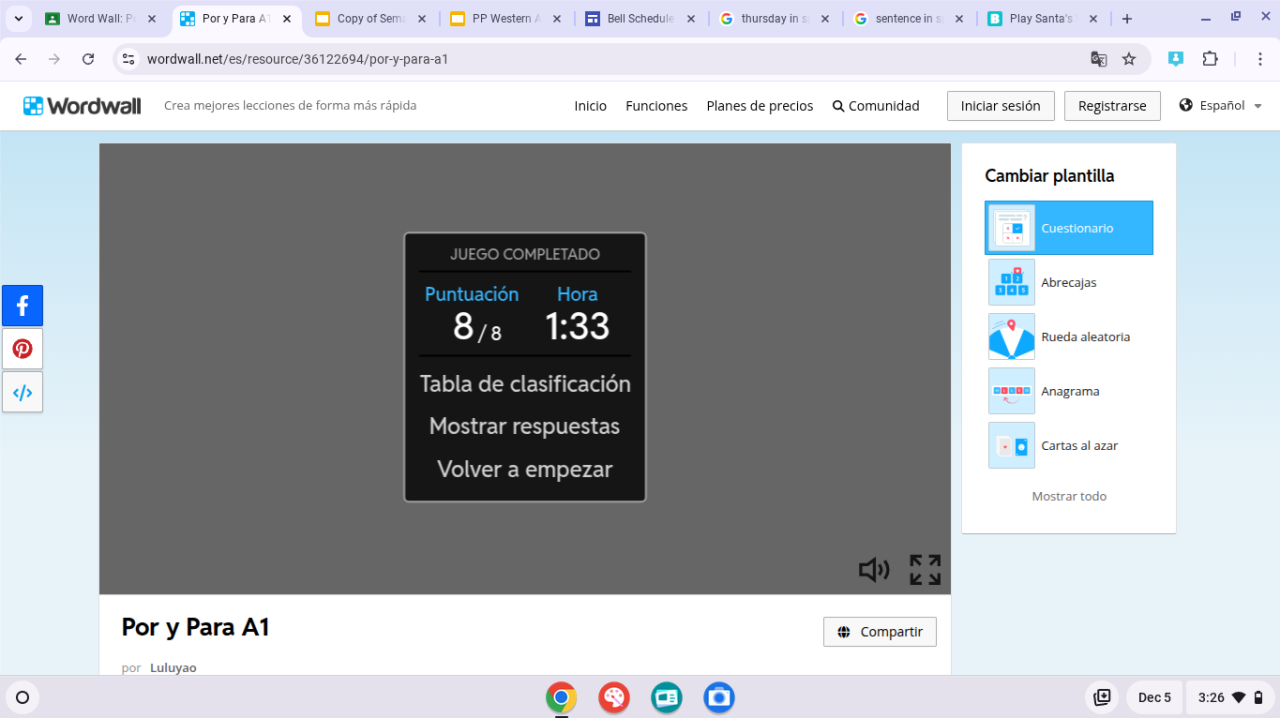Select the Cartas al azar template

coord(1069,446)
